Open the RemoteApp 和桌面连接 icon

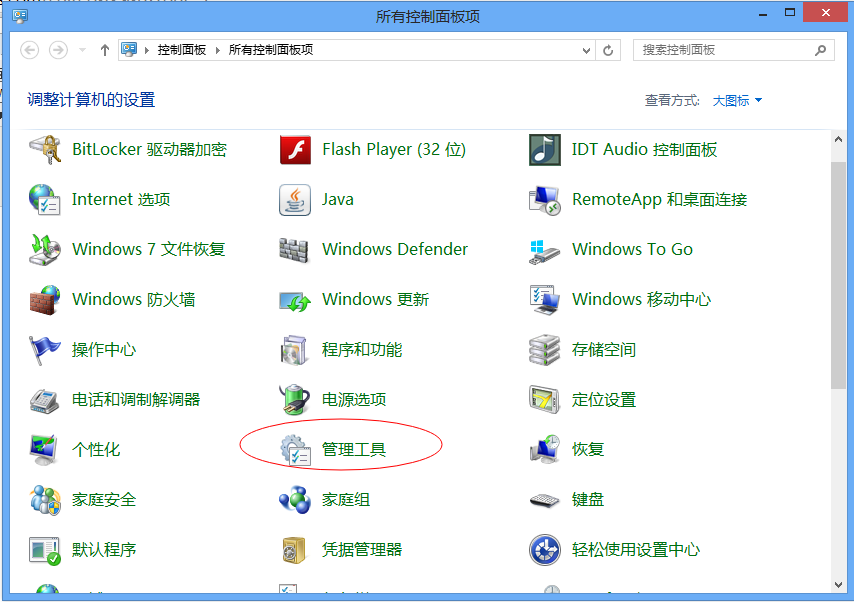pyautogui.click(x=545, y=199)
